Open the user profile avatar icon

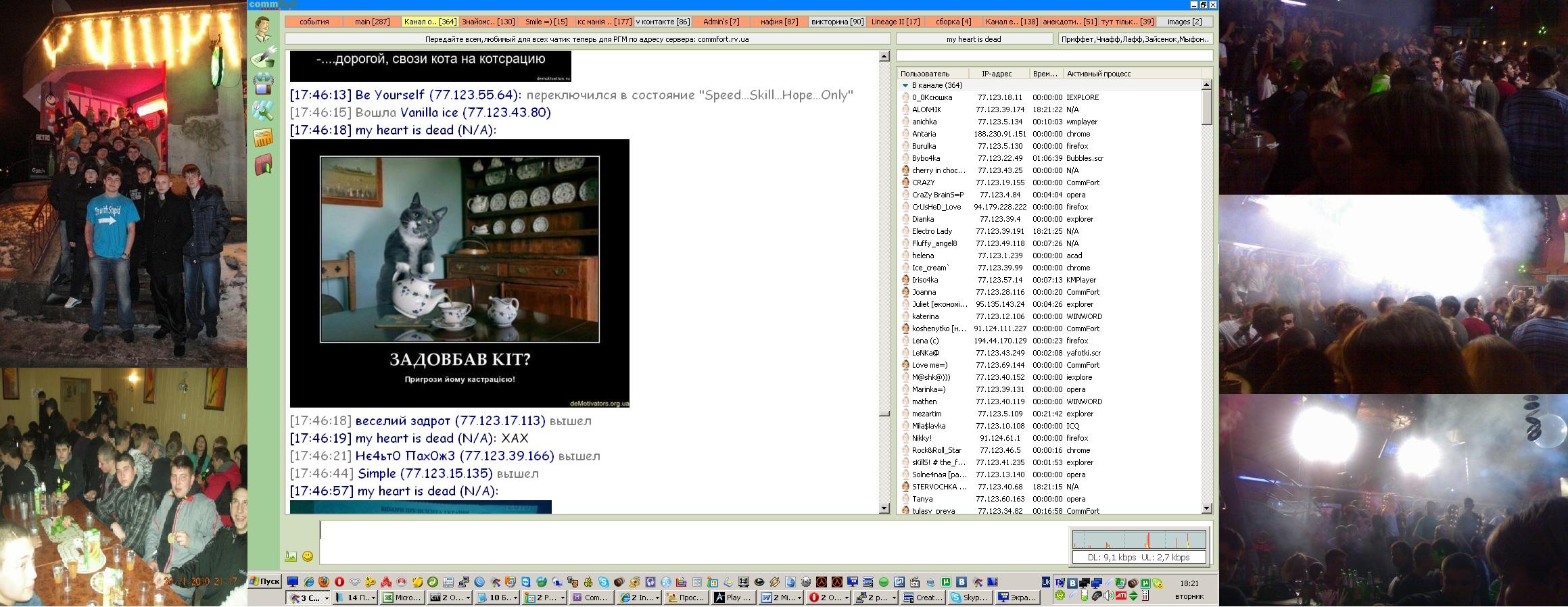click(263, 28)
